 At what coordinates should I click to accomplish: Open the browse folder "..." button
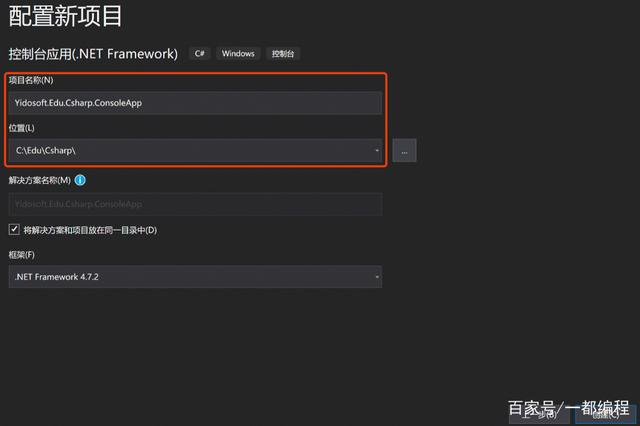point(404,150)
